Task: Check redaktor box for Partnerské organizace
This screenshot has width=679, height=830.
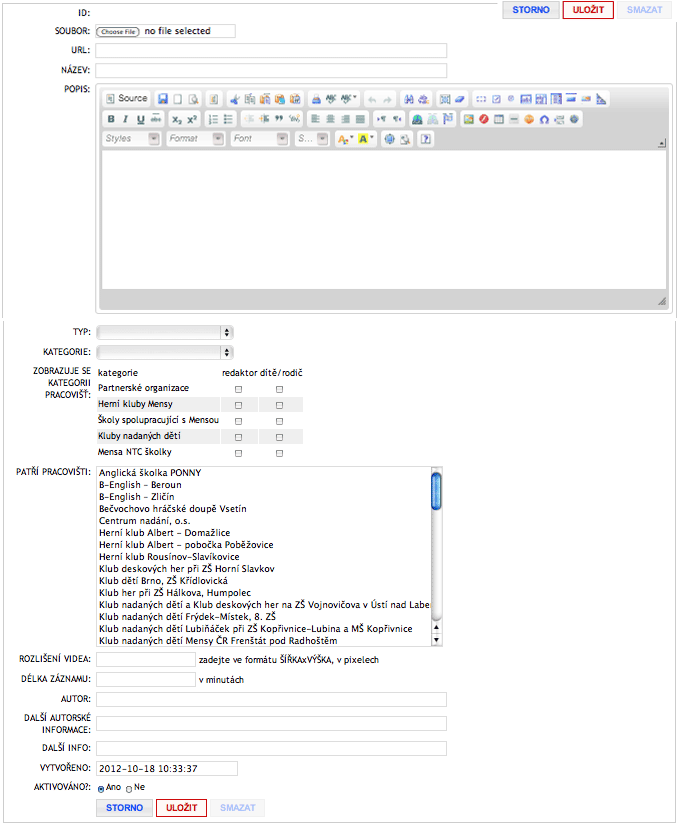Action: click(238, 388)
